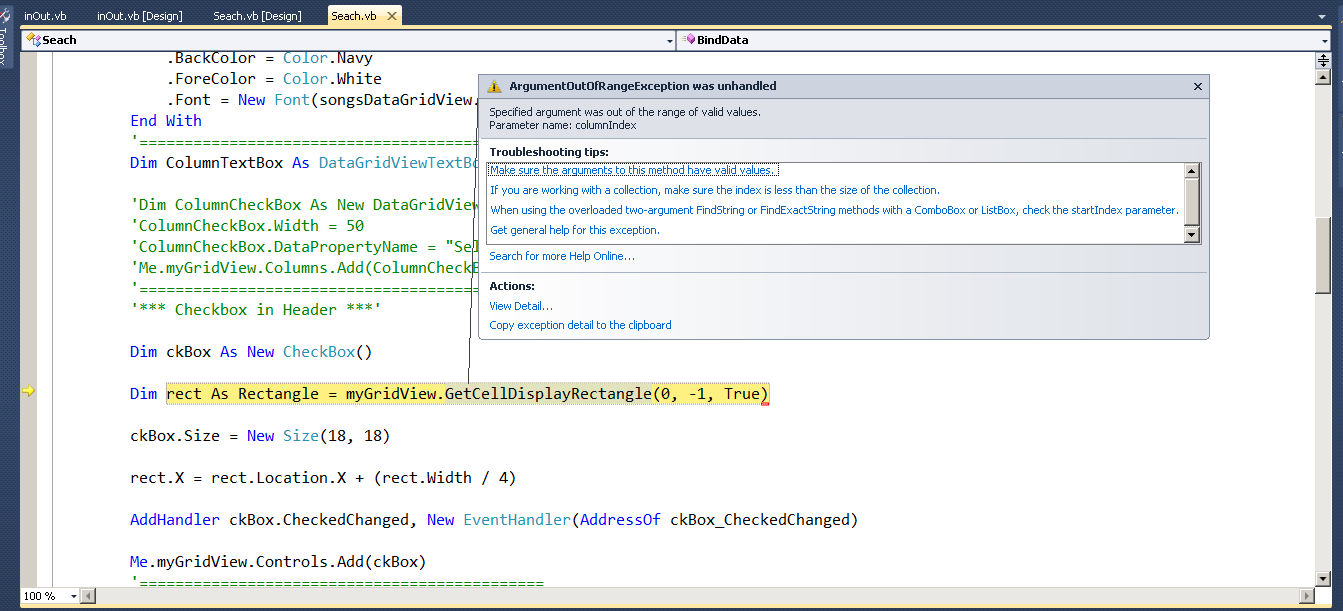Copy exception detail to the clipboard
This screenshot has width=1343, height=611.
(x=580, y=325)
